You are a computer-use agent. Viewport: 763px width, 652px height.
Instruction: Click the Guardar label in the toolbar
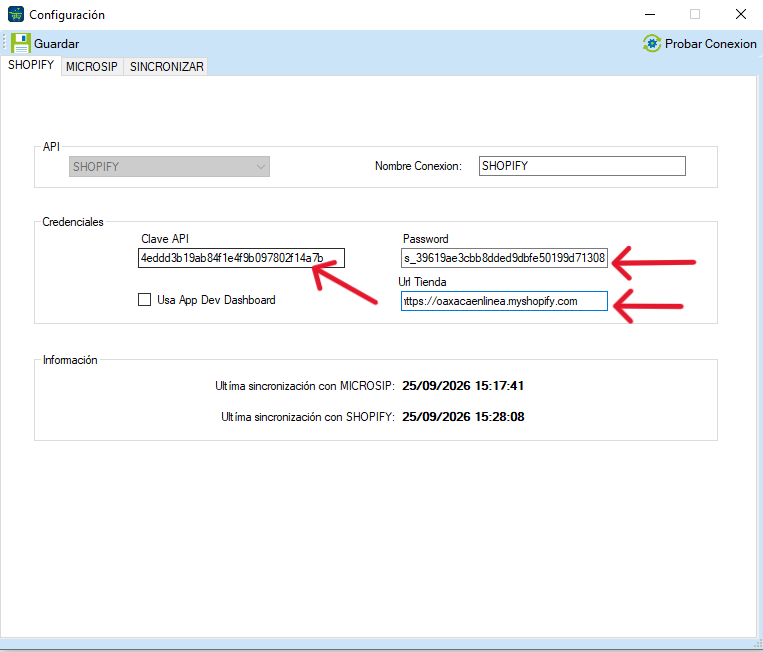tap(56, 44)
